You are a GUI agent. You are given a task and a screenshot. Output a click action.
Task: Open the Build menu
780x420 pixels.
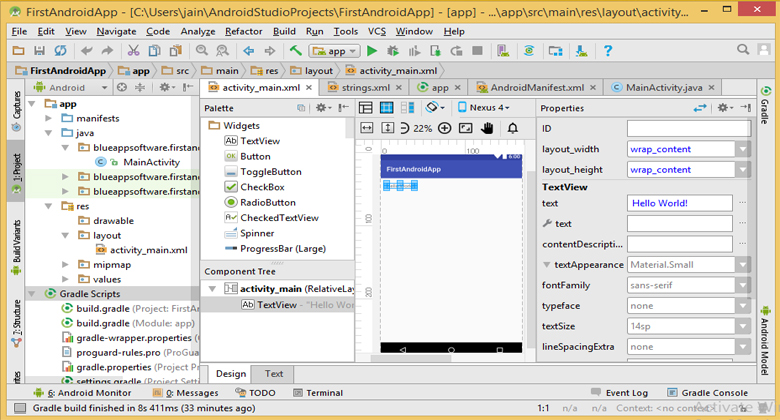point(284,31)
